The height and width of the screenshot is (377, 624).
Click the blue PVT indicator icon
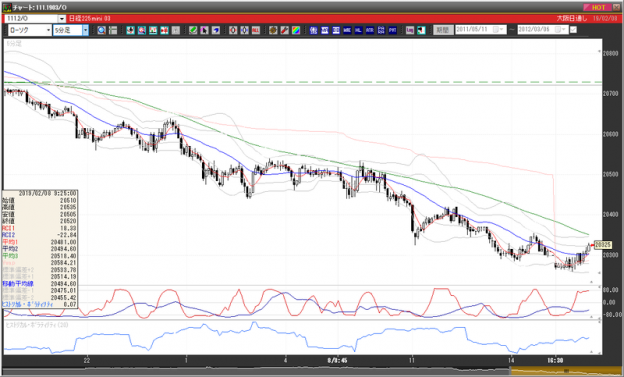(x=392, y=30)
